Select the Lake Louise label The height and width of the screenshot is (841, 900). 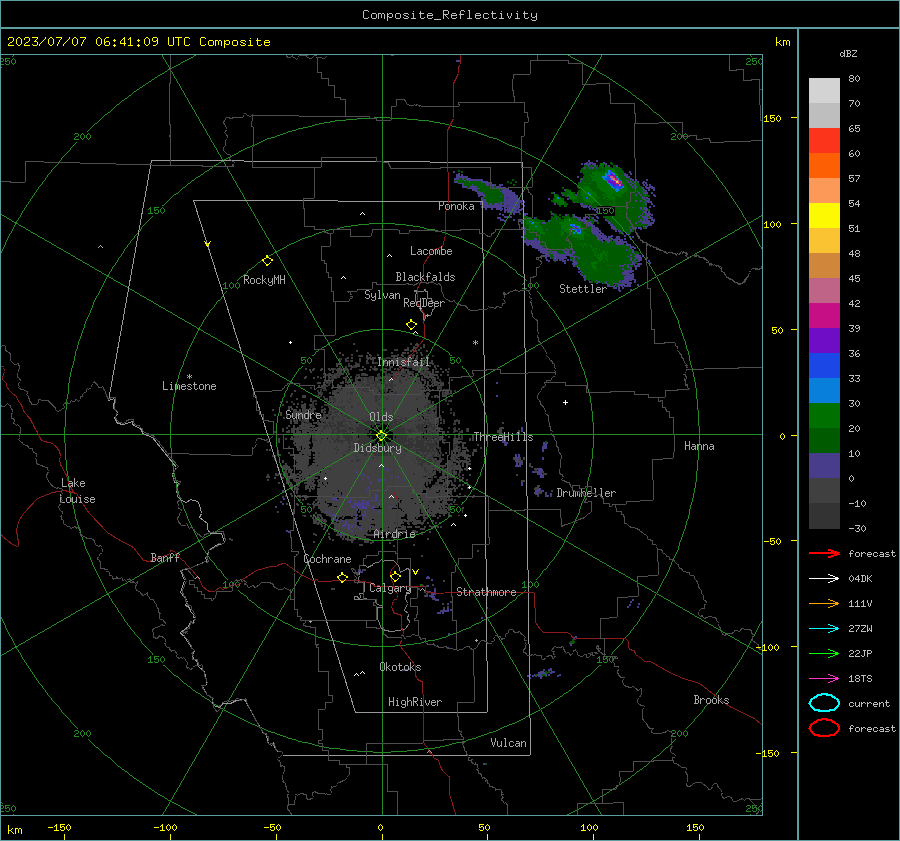coord(77,491)
